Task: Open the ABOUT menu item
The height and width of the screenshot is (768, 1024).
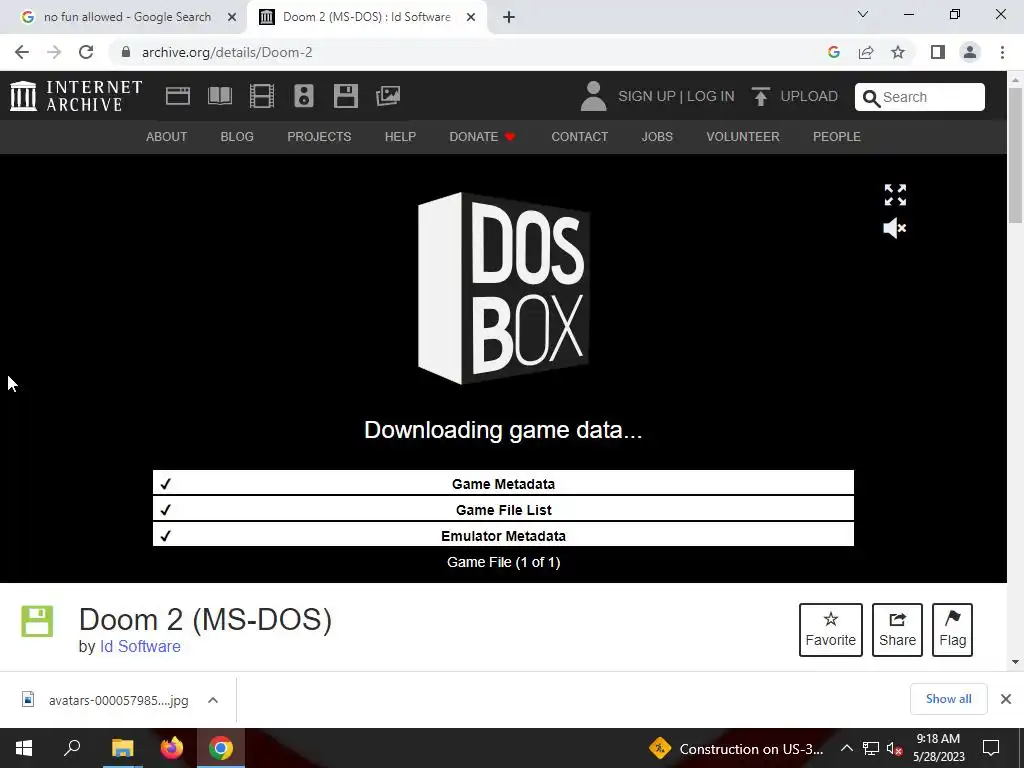Action: pyautogui.click(x=167, y=136)
